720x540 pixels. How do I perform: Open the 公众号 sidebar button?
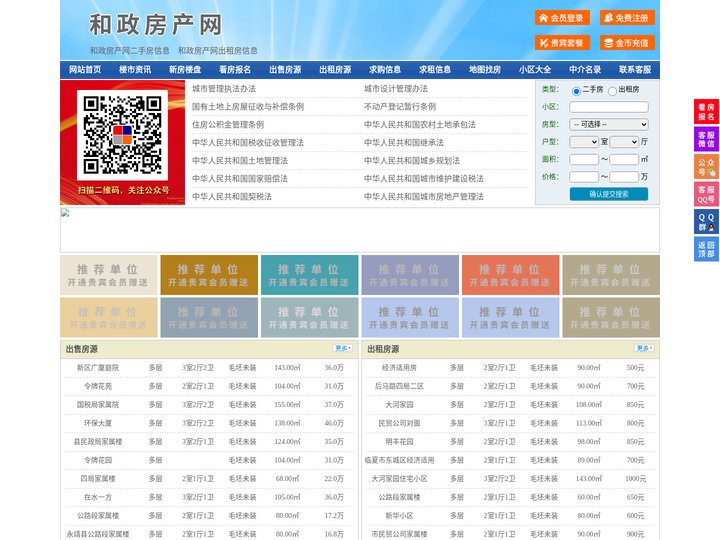coord(706,167)
